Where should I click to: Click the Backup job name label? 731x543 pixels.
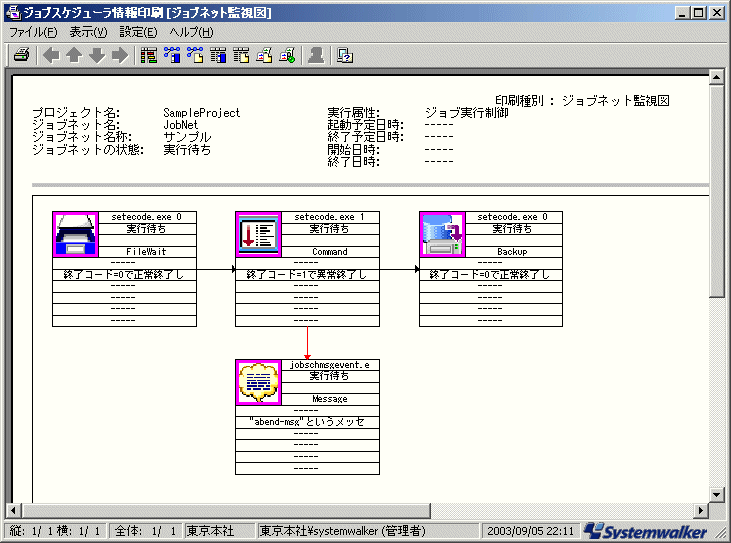[512, 252]
